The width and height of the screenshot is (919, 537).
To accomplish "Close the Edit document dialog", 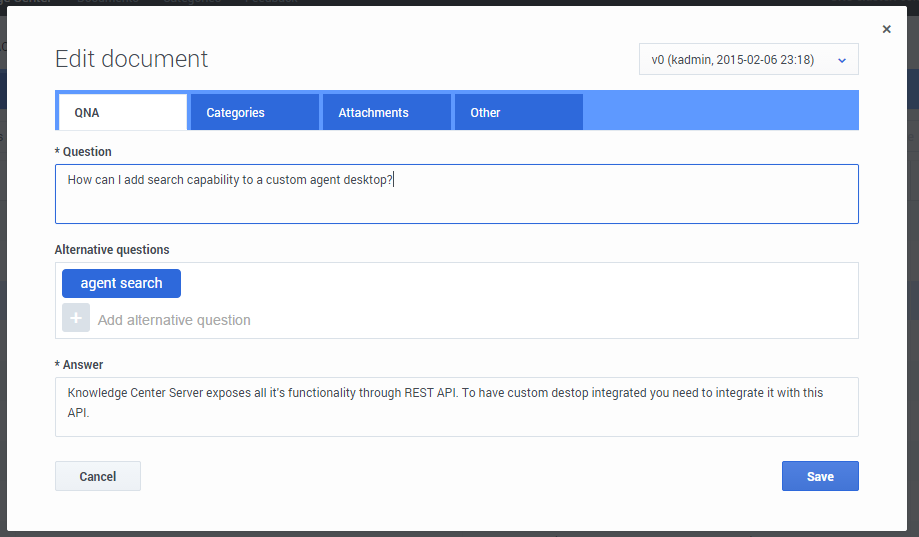I will pos(886,30).
